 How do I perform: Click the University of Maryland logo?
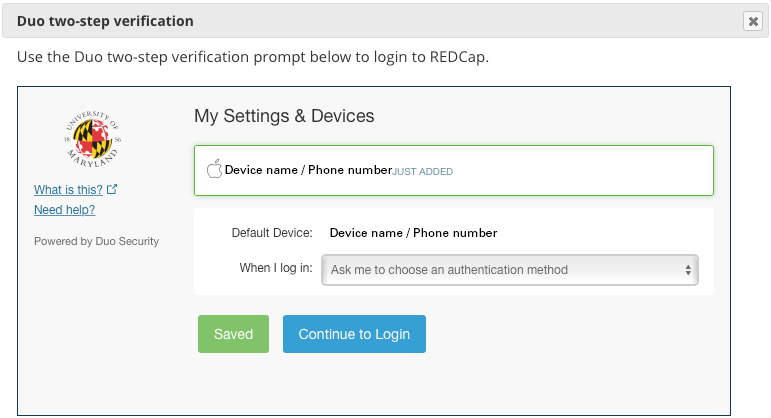pyautogui.click(x=92, y=139)
